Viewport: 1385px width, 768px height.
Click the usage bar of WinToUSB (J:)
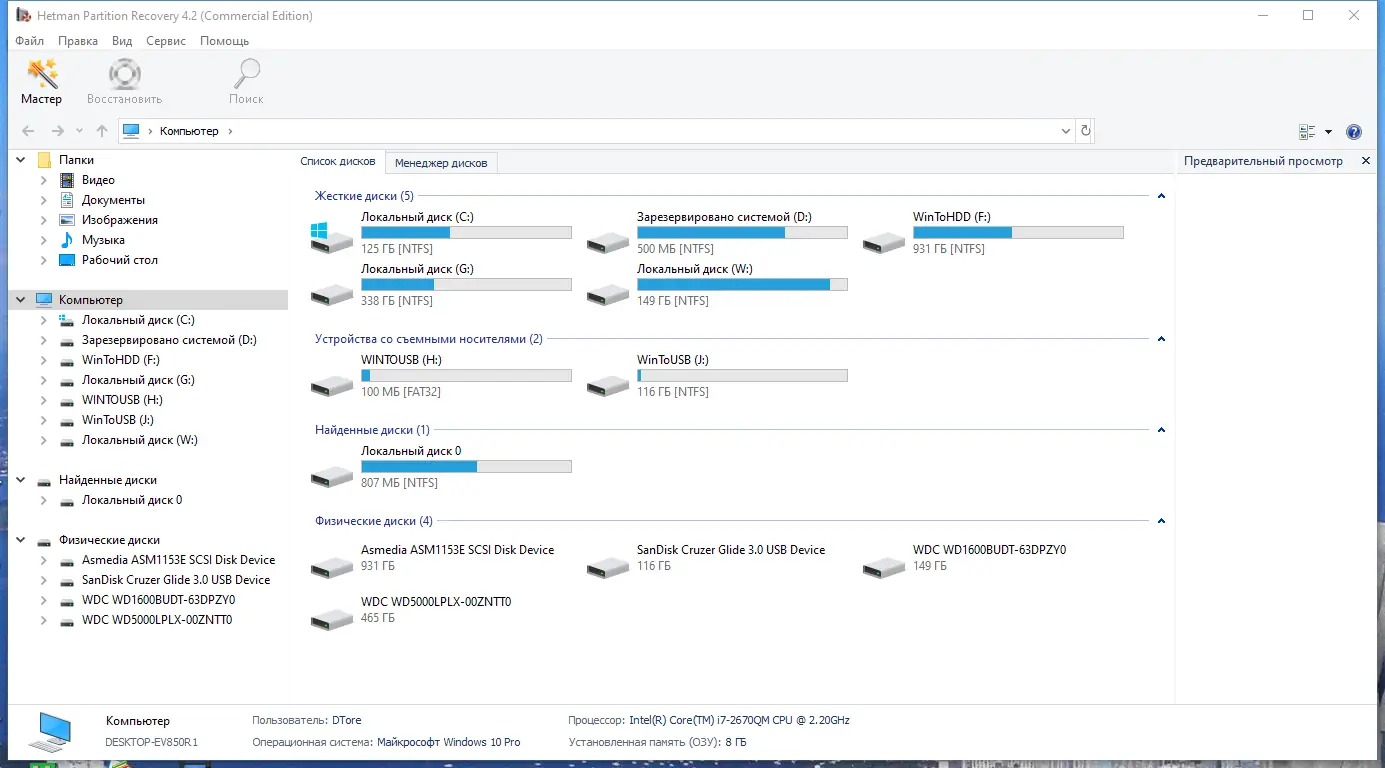coord(742,376)
